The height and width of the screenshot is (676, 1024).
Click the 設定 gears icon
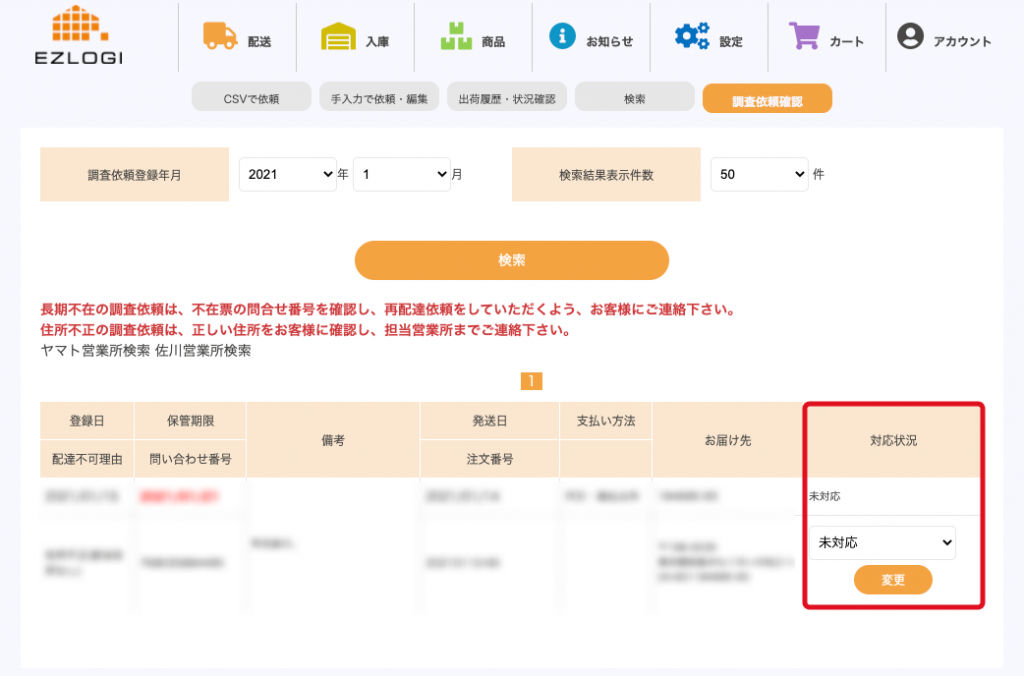click(691, 37)
